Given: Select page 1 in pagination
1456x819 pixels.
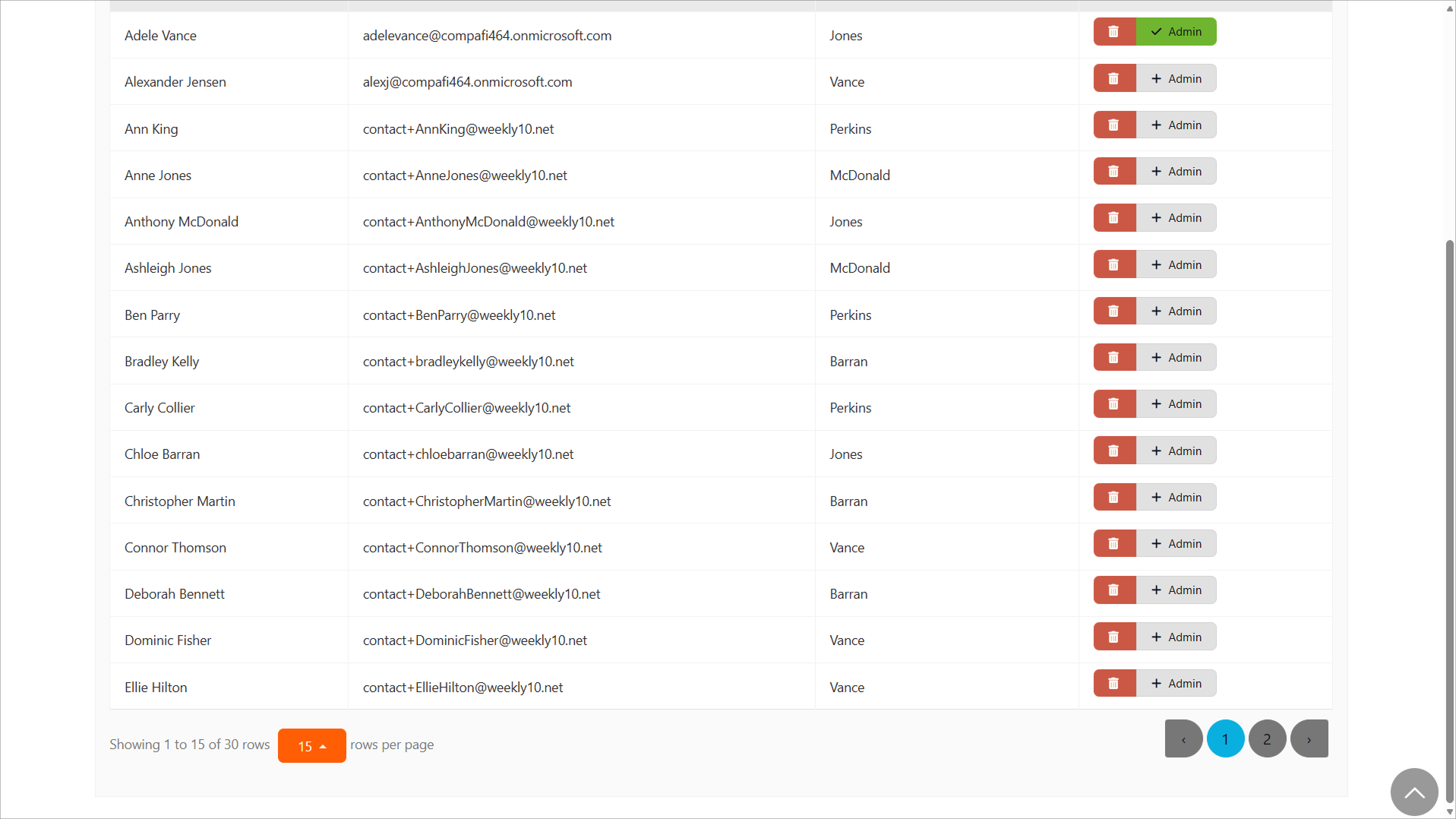Looking at the screenshot, I should (x=1225, y=738).
